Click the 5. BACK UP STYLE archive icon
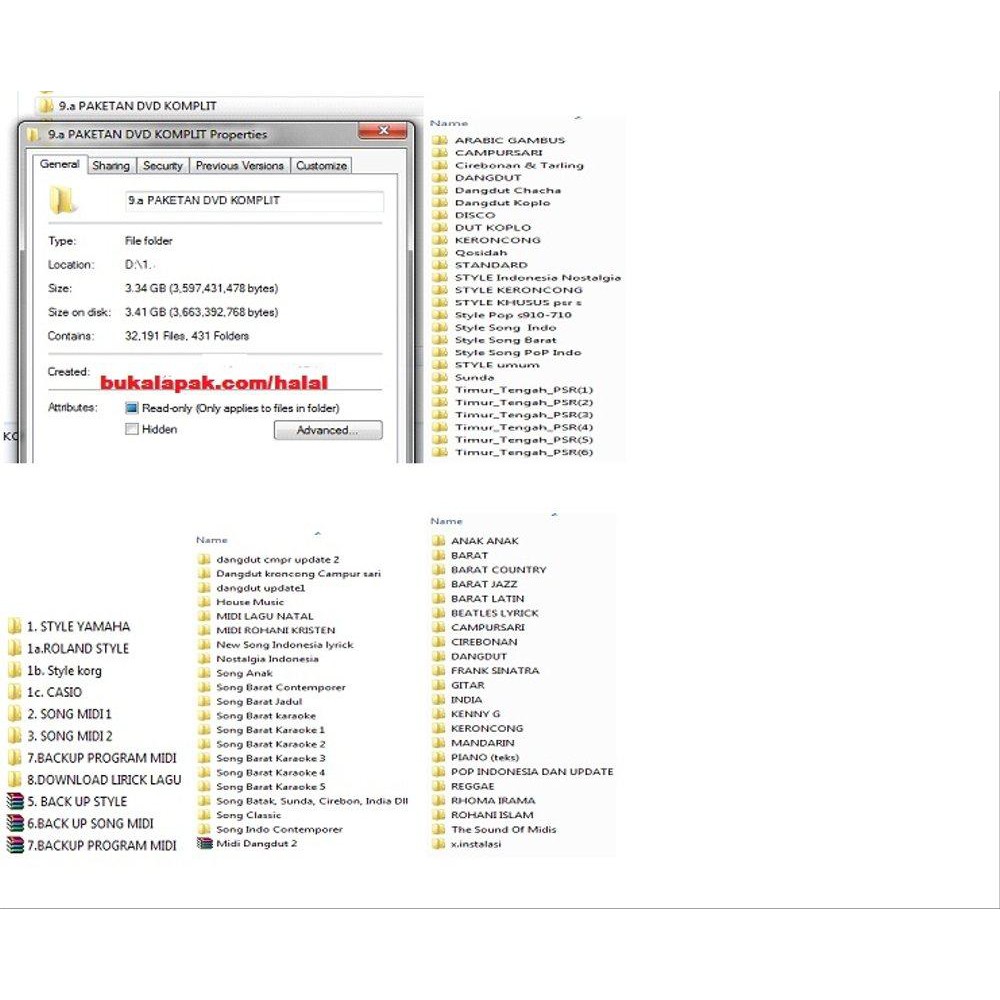1000x1000 pixels. point(14,801)
